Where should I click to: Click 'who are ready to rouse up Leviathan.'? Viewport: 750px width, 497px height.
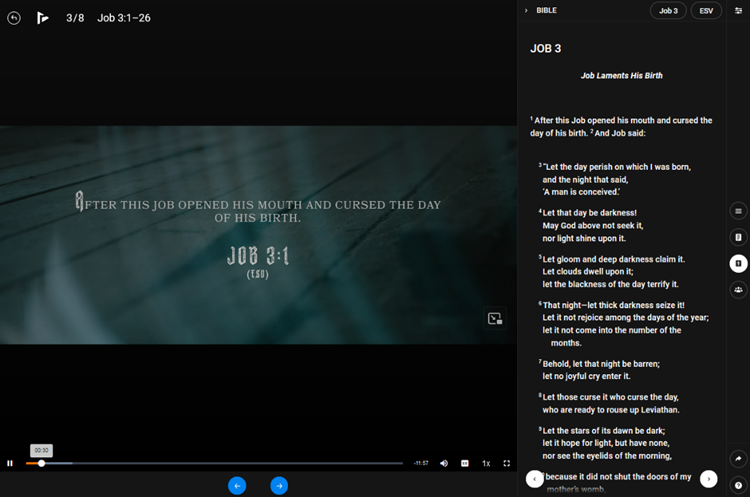click(x=611, y=410)
